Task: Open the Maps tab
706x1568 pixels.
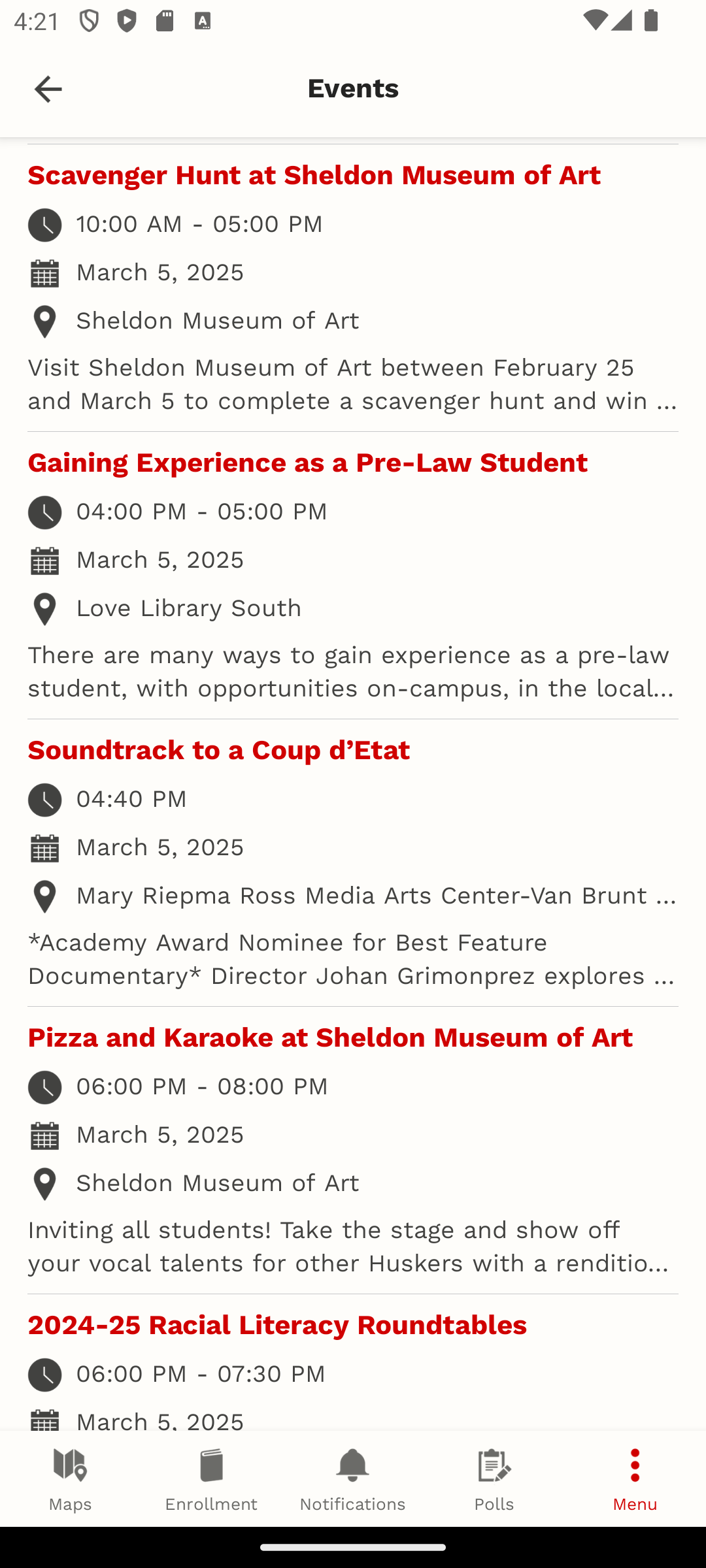Action: click(x=71, y=1479)
